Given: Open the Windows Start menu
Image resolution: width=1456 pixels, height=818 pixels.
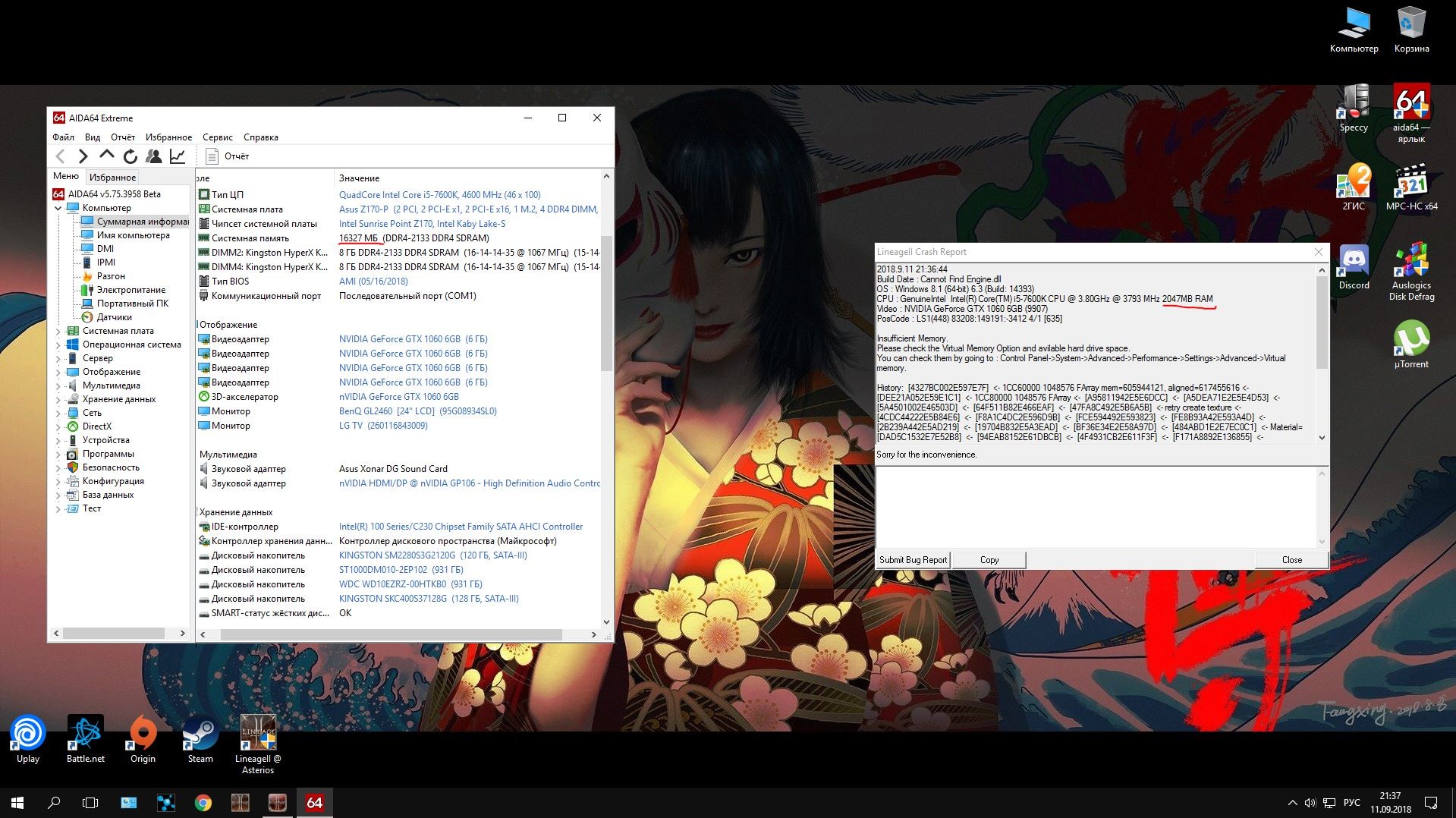Looking at the screenshot, I should [x=17, y=803].
